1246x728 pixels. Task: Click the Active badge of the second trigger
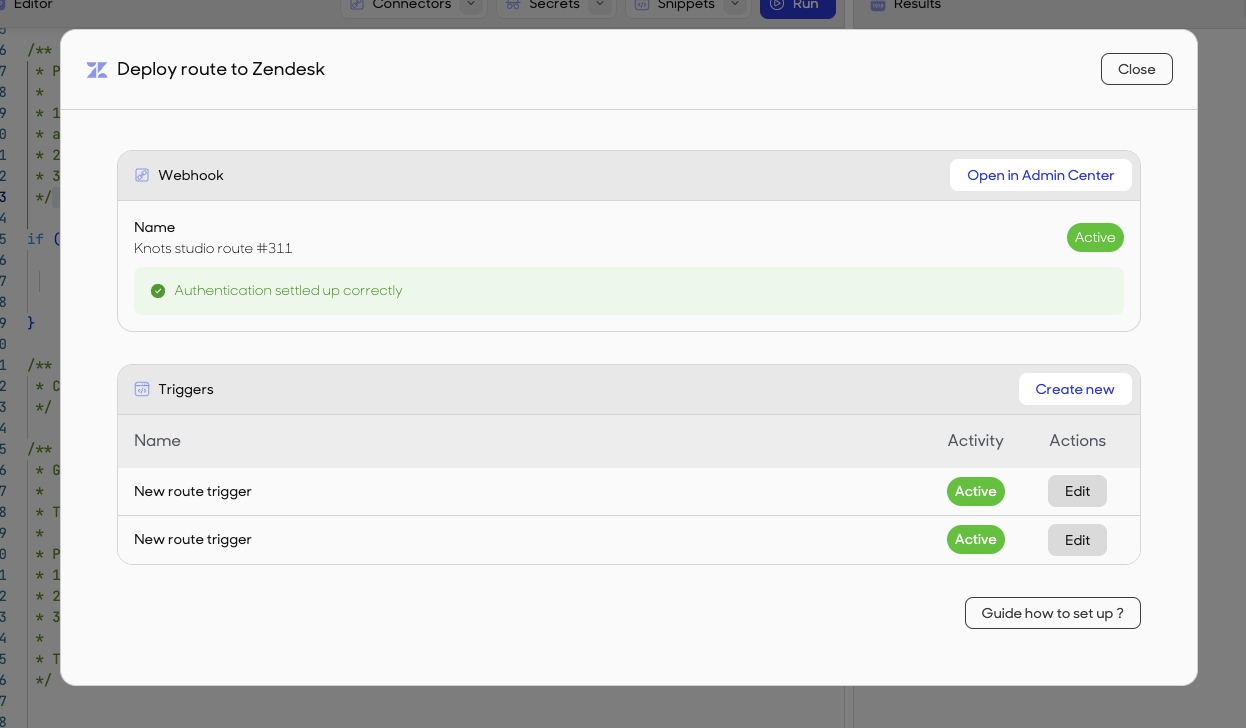[x=976, y=539]
